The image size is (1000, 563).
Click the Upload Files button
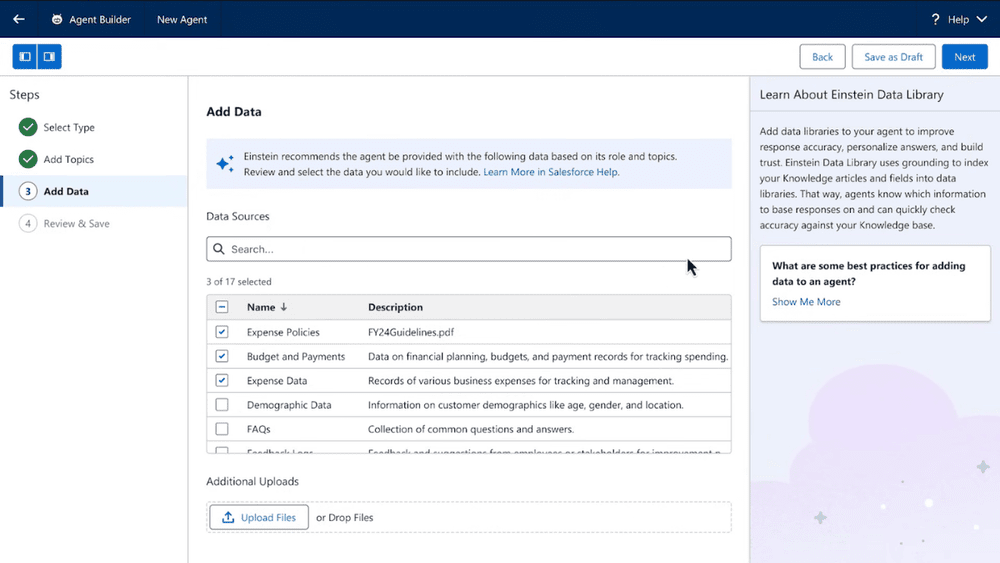click(259, 518)
